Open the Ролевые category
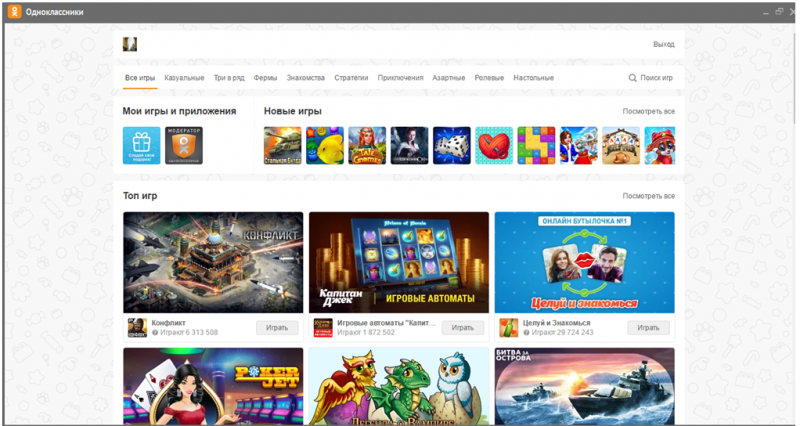Viewport: 800px width, 426px height. pos(489,78)
